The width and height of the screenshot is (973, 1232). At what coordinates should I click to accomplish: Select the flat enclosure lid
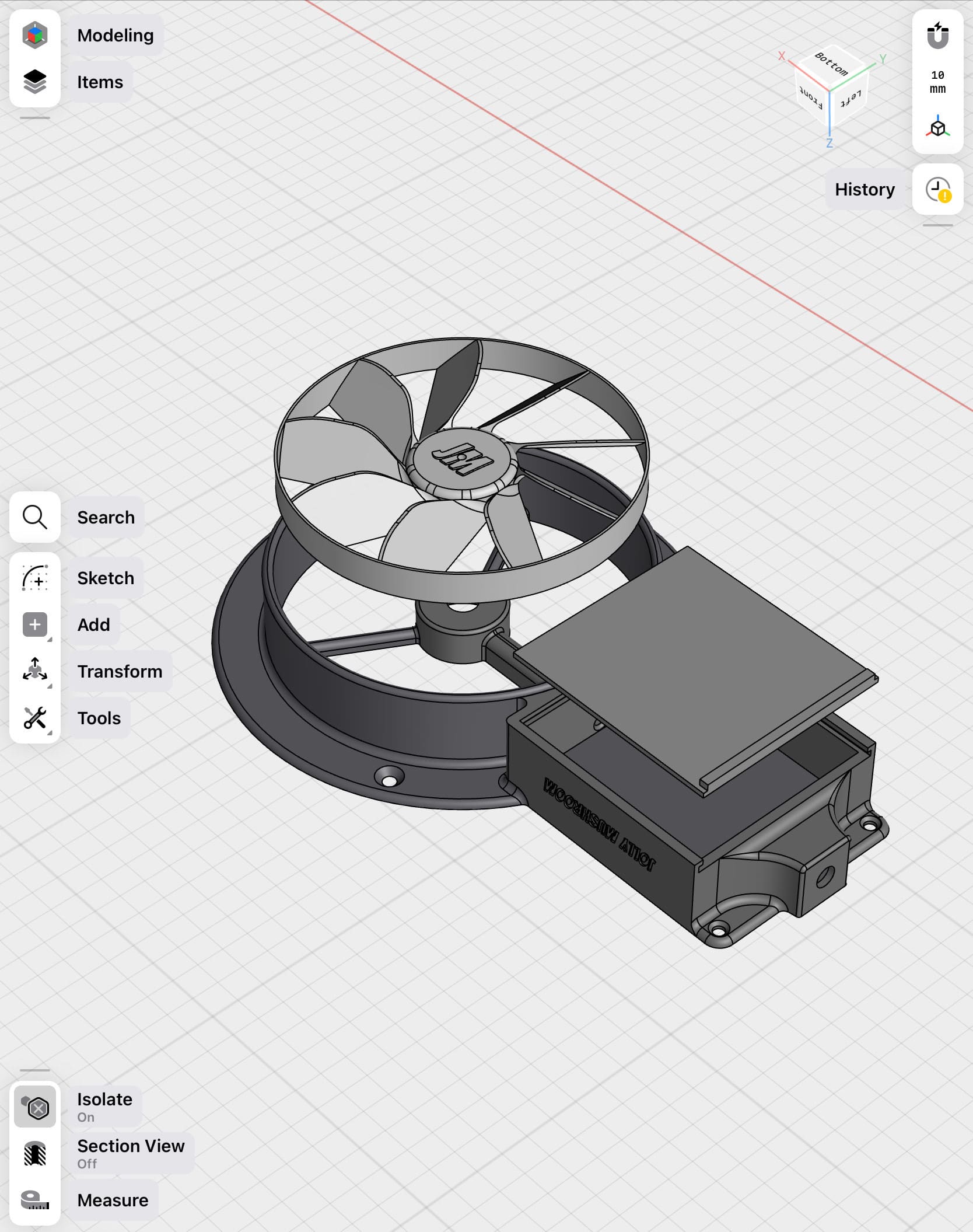pos(694,669)
